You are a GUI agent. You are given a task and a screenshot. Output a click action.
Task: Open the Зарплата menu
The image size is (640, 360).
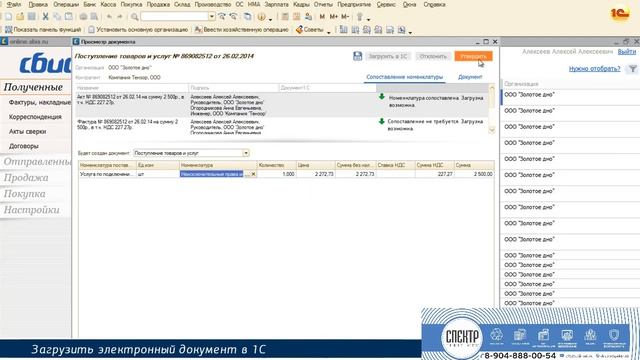[276, 4]
